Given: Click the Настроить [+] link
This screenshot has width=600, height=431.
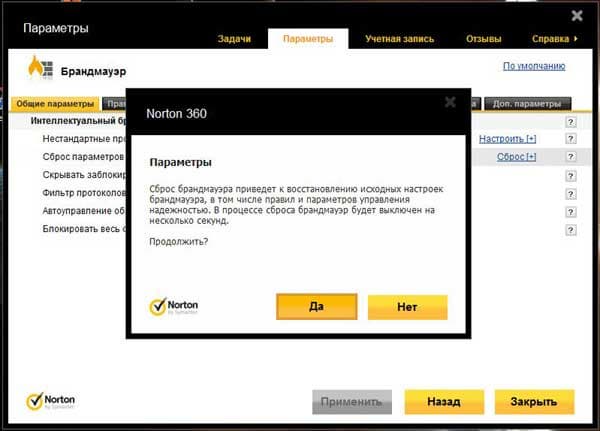Looking at the screenshot, I should 507,139.
